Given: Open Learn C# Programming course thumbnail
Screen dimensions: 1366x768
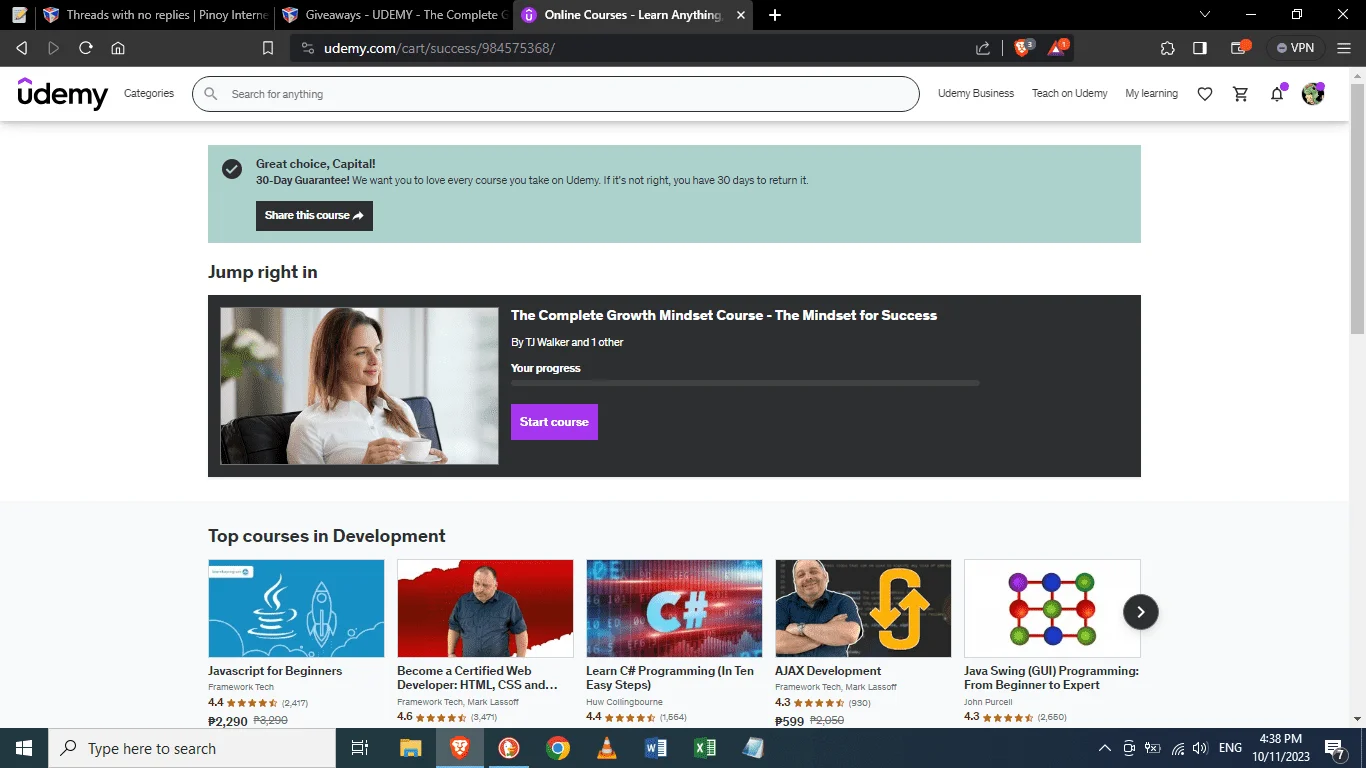Looking at the screenshot, I should point(674,608).
